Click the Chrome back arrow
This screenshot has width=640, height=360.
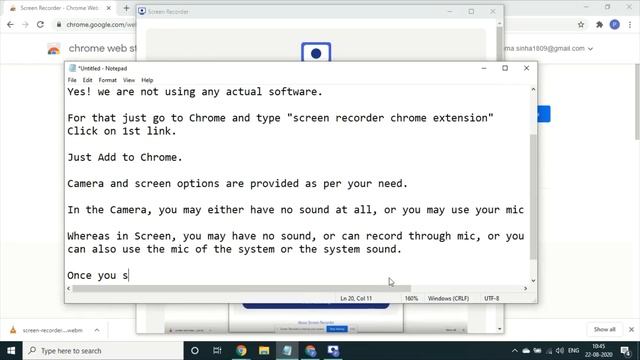[x=10, y=24]
